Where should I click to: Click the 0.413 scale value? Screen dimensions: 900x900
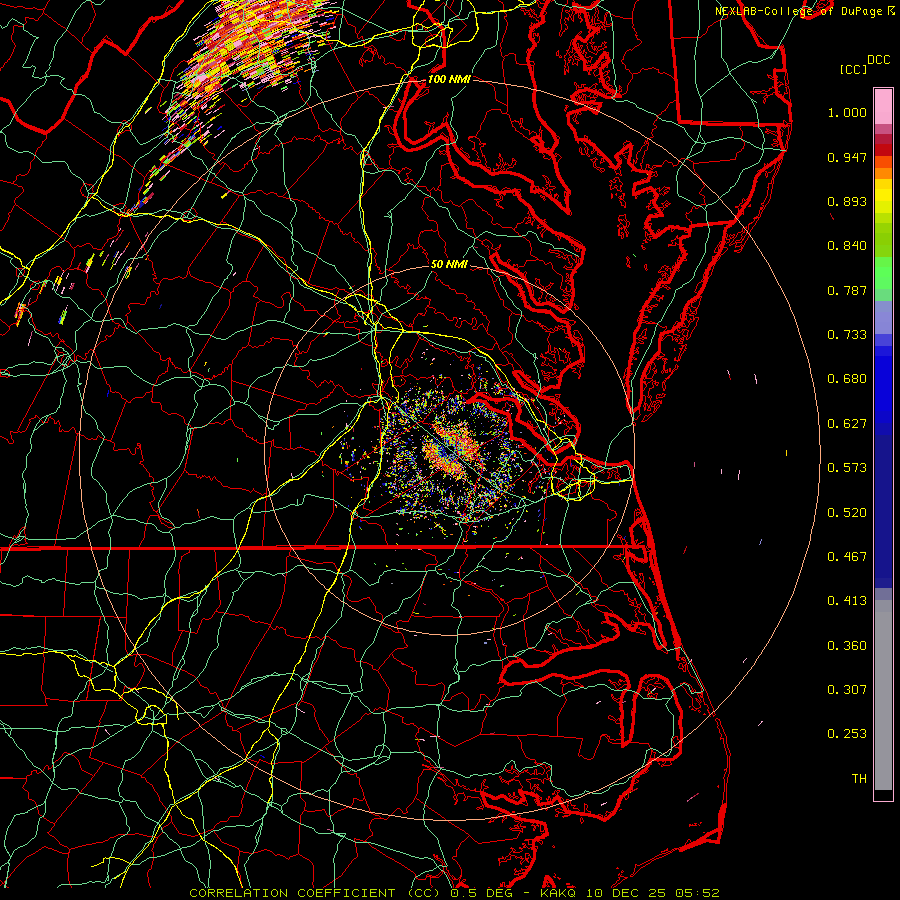tap(847, 601)
